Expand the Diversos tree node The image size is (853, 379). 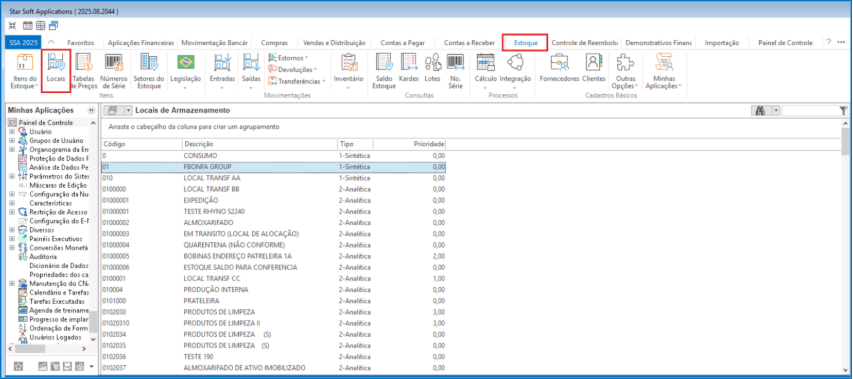[x=12, y=230]
